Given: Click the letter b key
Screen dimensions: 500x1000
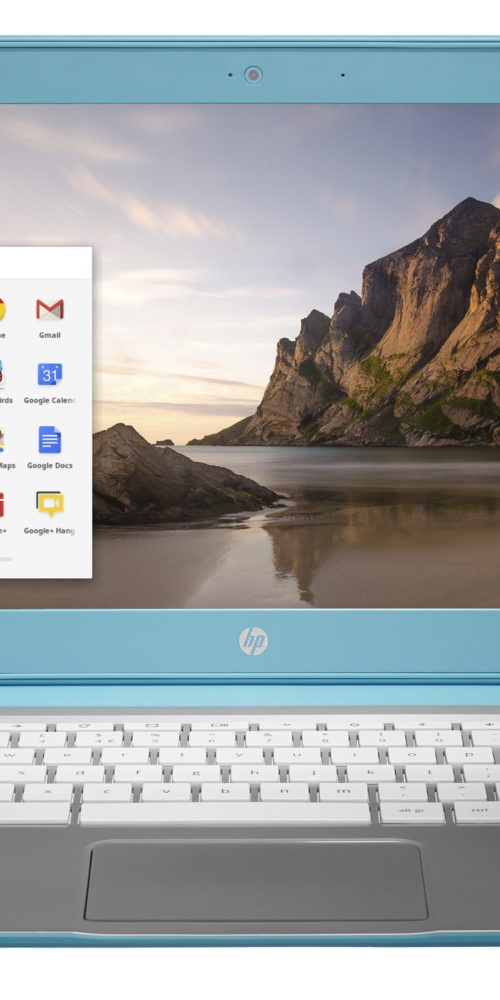Looking at the screenshot, I should [225, 792].
